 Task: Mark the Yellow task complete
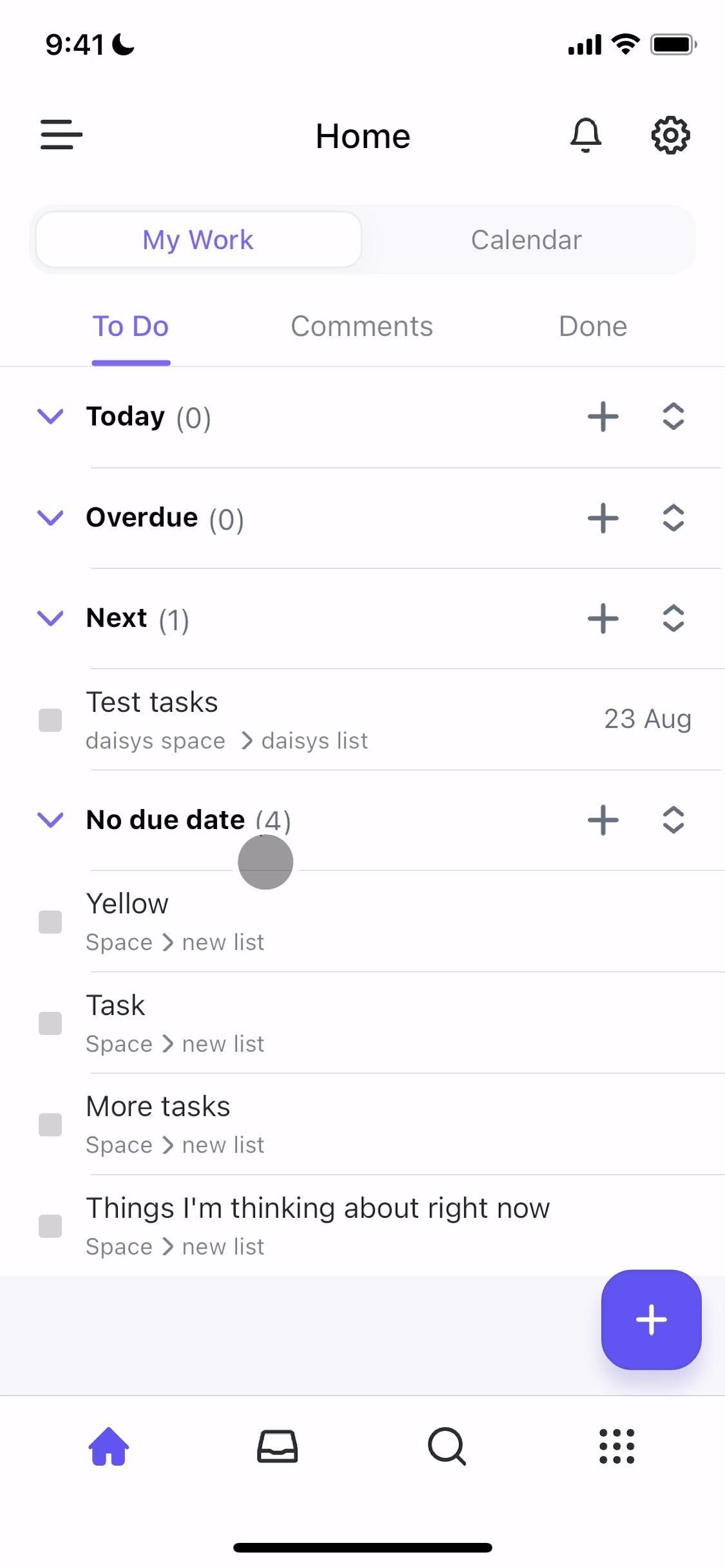[x=50, y=922]
